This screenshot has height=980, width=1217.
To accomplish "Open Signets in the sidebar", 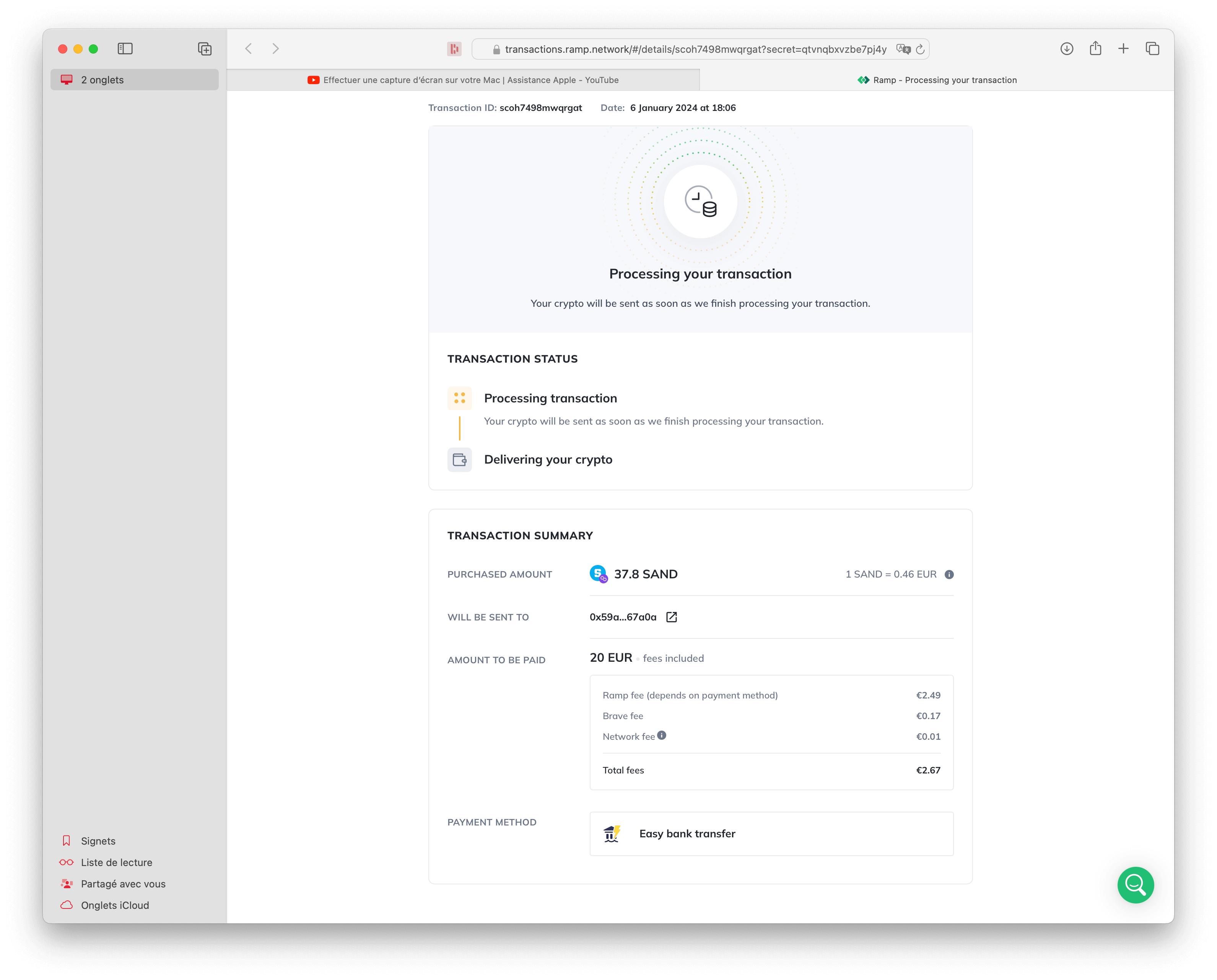I will [98, 840].
